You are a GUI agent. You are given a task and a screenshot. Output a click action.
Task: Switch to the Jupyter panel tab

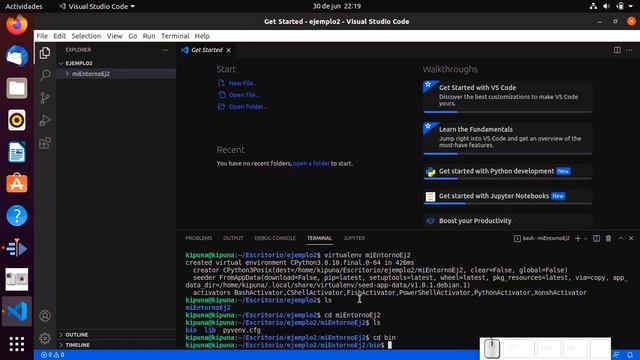pyautogui.click(x=354, y=238)
